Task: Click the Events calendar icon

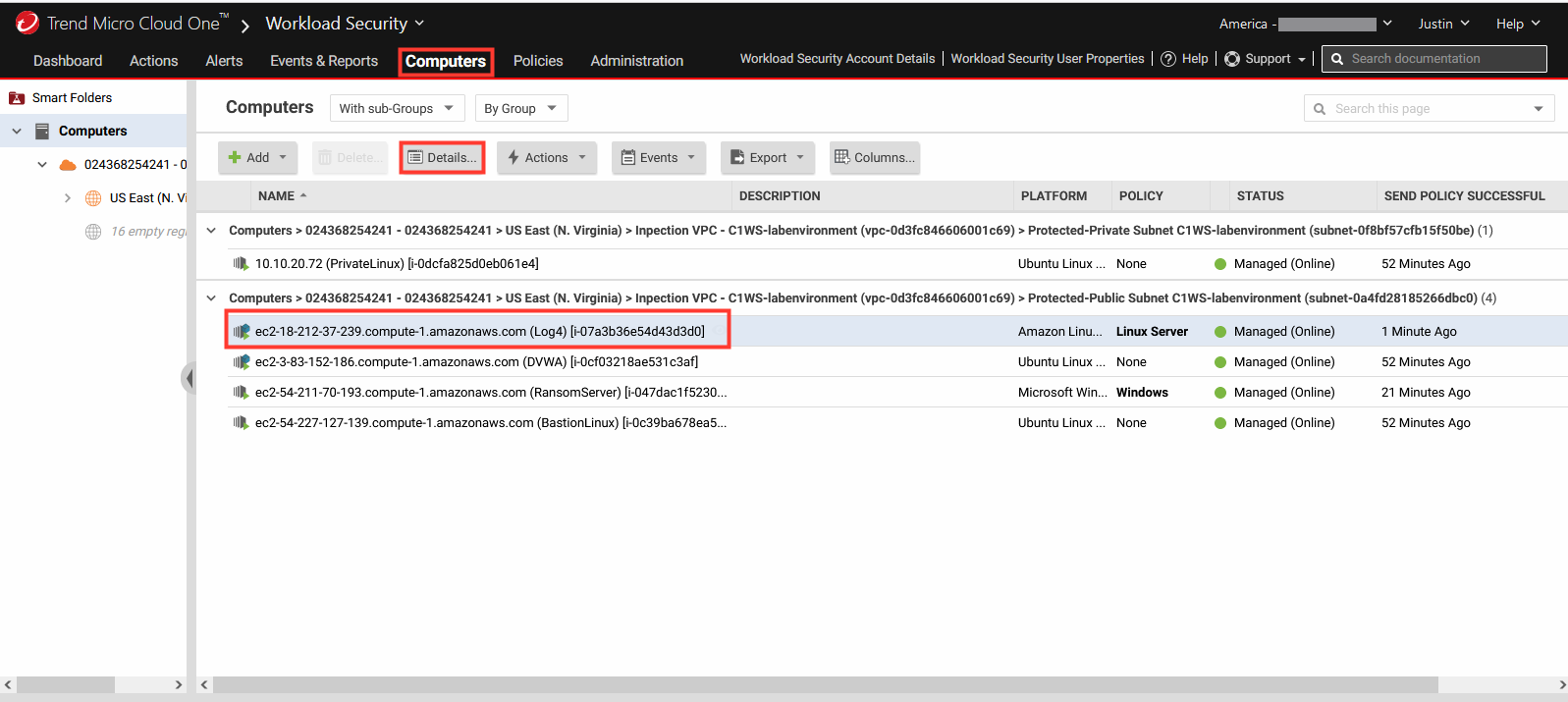Action: pyautogui.click(x=628, y=157)
